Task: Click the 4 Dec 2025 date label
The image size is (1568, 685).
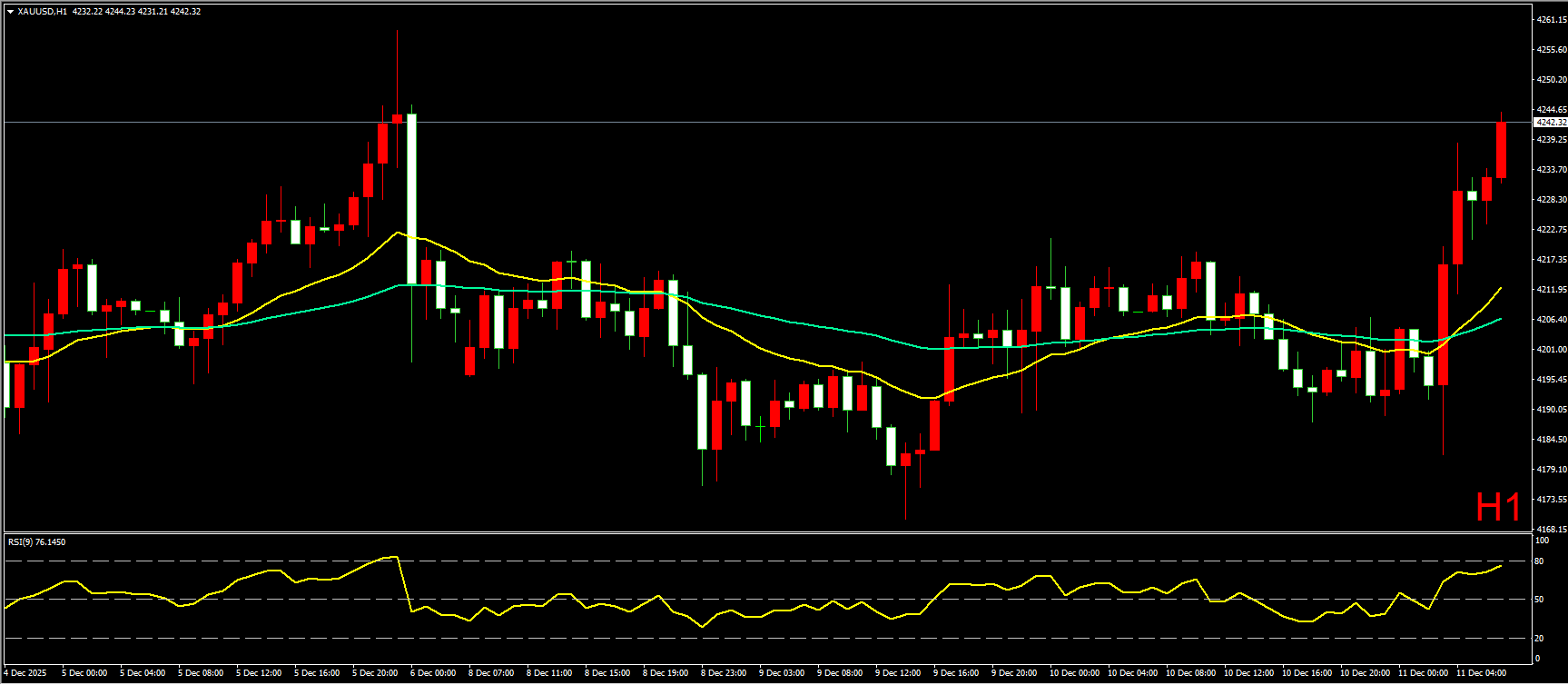Action: click(x=25, y=673)
